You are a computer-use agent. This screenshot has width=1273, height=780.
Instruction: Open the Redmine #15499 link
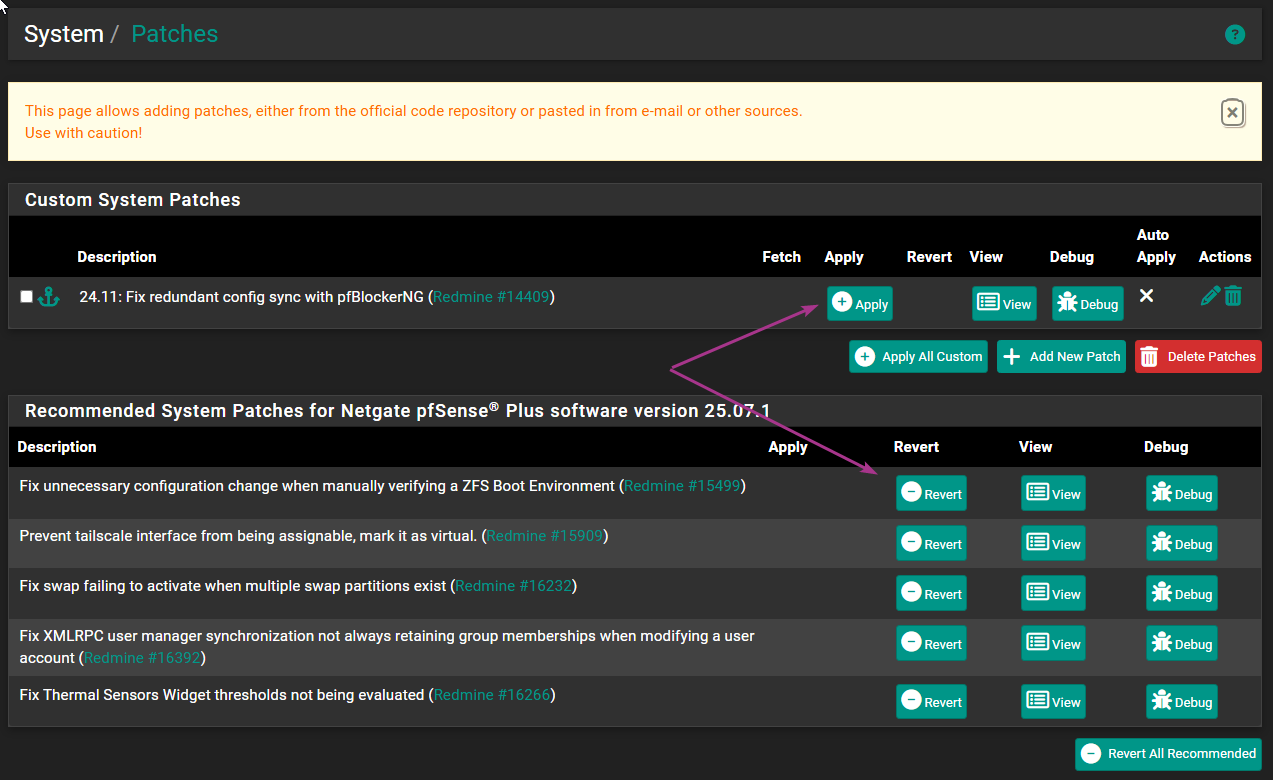pos(682,486)
